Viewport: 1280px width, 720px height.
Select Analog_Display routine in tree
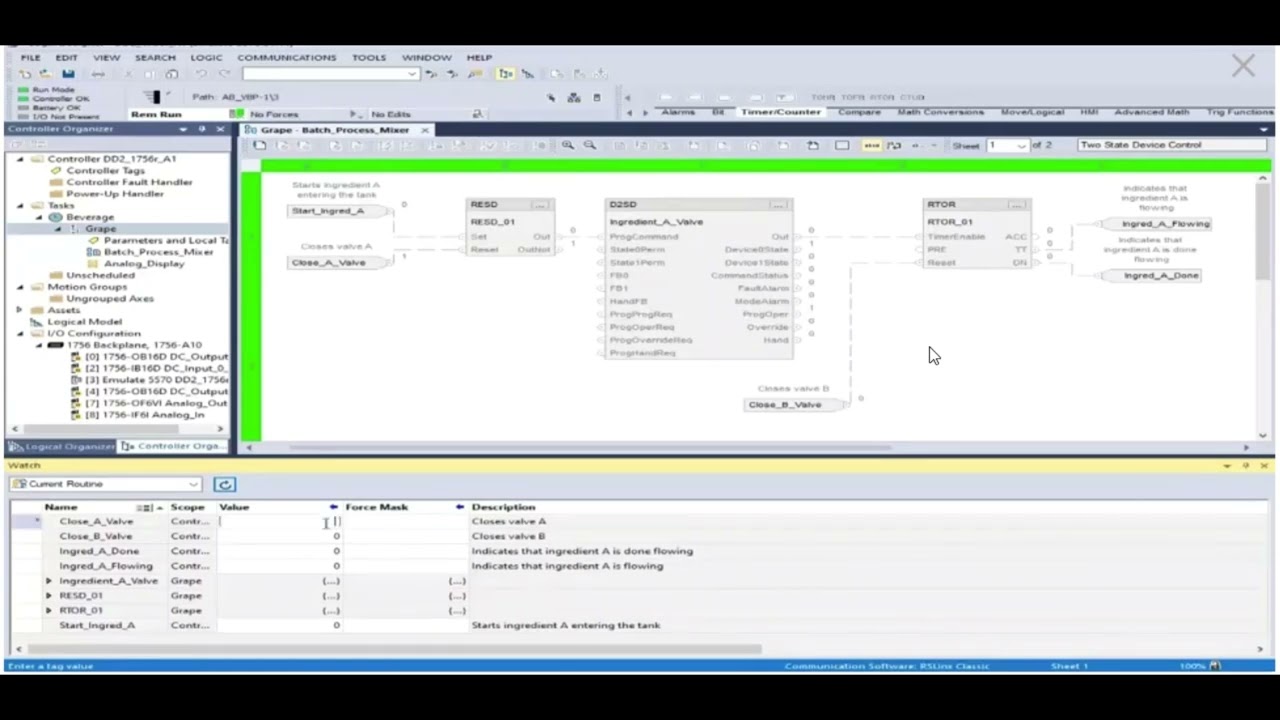coord(144,264)
